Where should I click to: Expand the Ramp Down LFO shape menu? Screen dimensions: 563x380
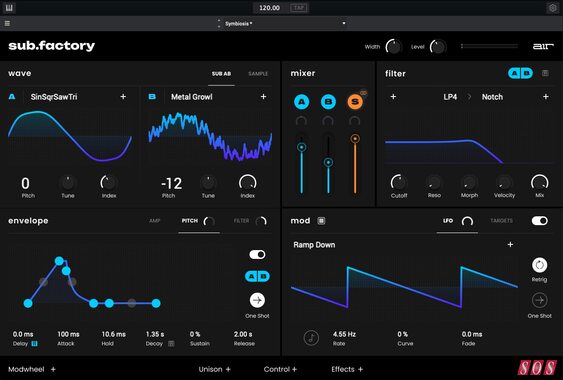pos(510,245)
